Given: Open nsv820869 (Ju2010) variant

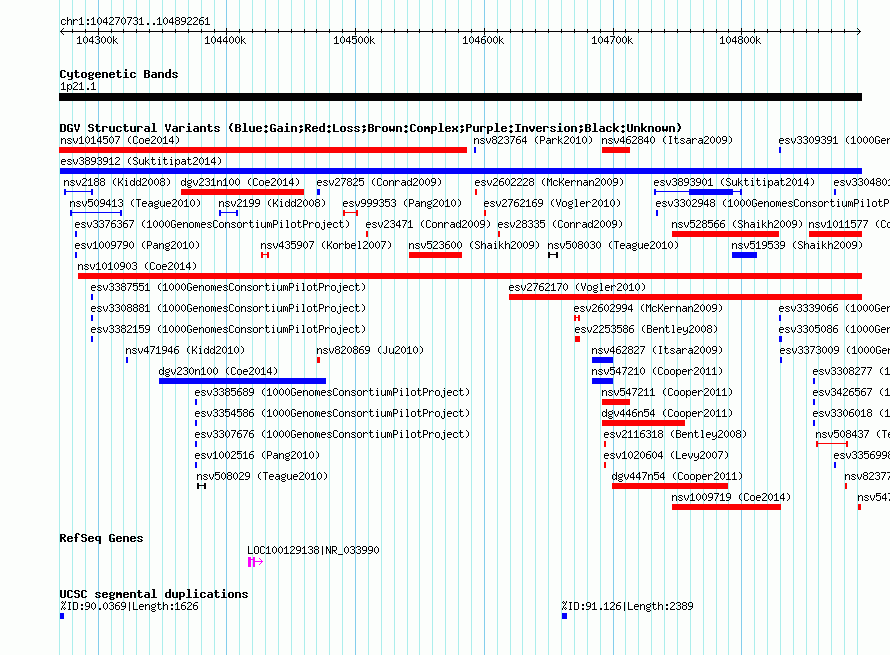Looking at the screenshot, I should pos(370,350).
